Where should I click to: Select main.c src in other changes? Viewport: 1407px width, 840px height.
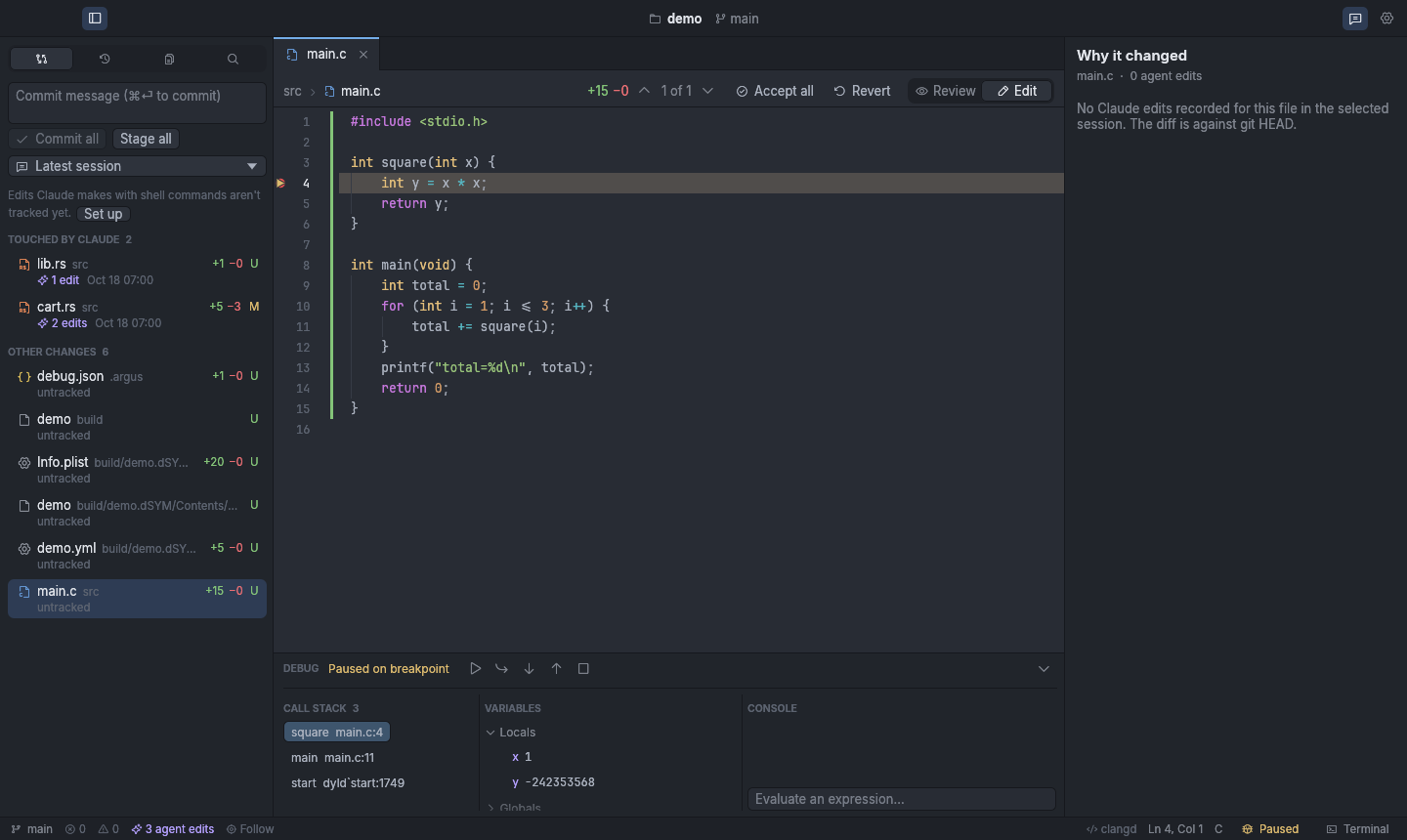click(137, 598)
